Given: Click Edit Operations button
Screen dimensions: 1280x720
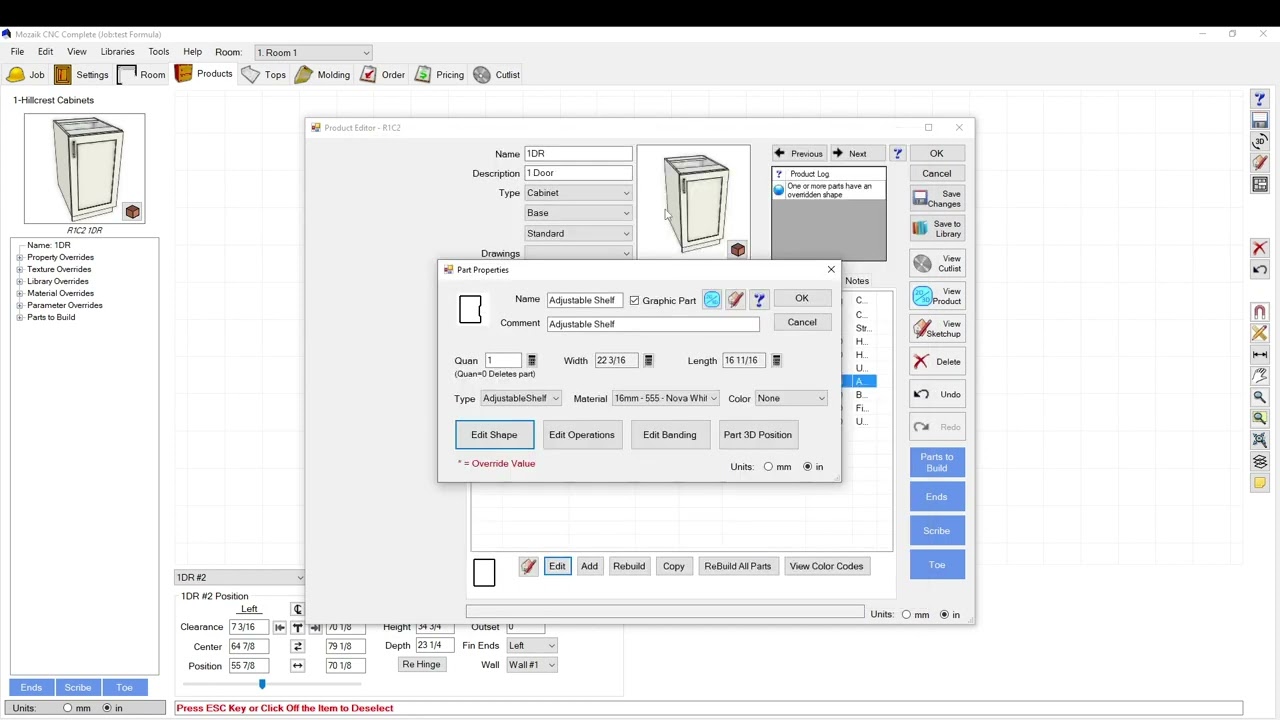Looking at the screenshot, I should tap(581, 435).
